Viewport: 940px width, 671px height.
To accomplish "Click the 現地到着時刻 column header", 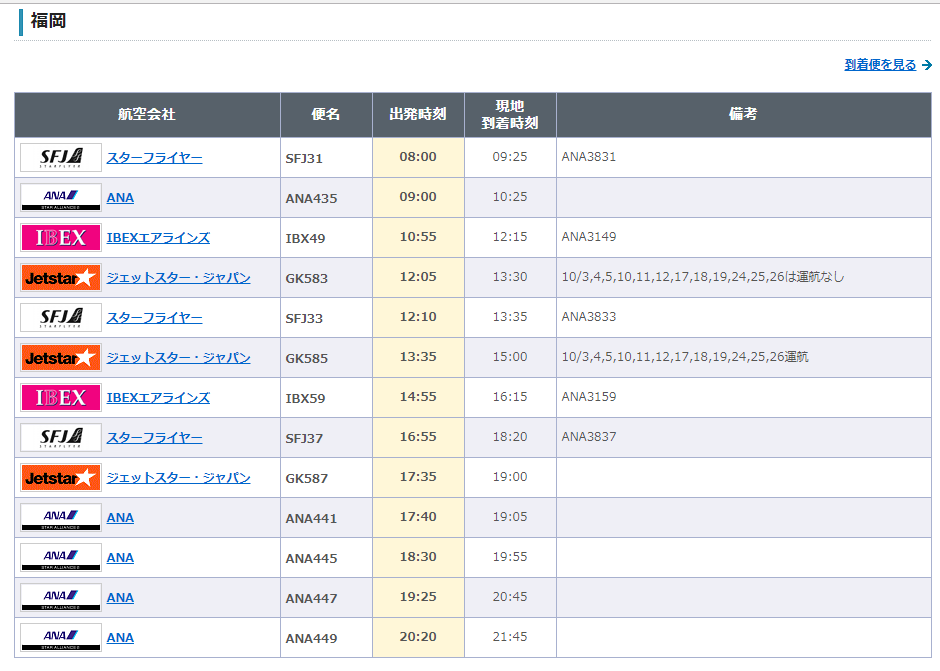I will point(510,115).
